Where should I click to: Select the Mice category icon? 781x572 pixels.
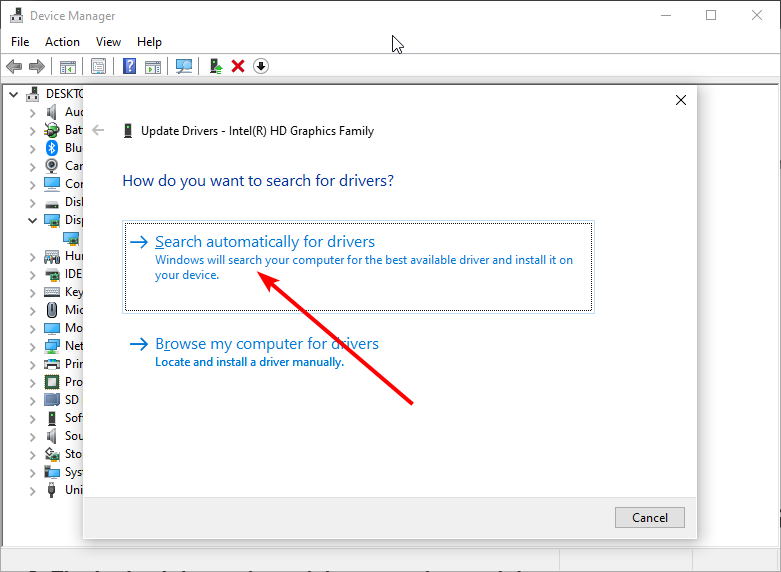pyautogui.click(x=52, y=310)
